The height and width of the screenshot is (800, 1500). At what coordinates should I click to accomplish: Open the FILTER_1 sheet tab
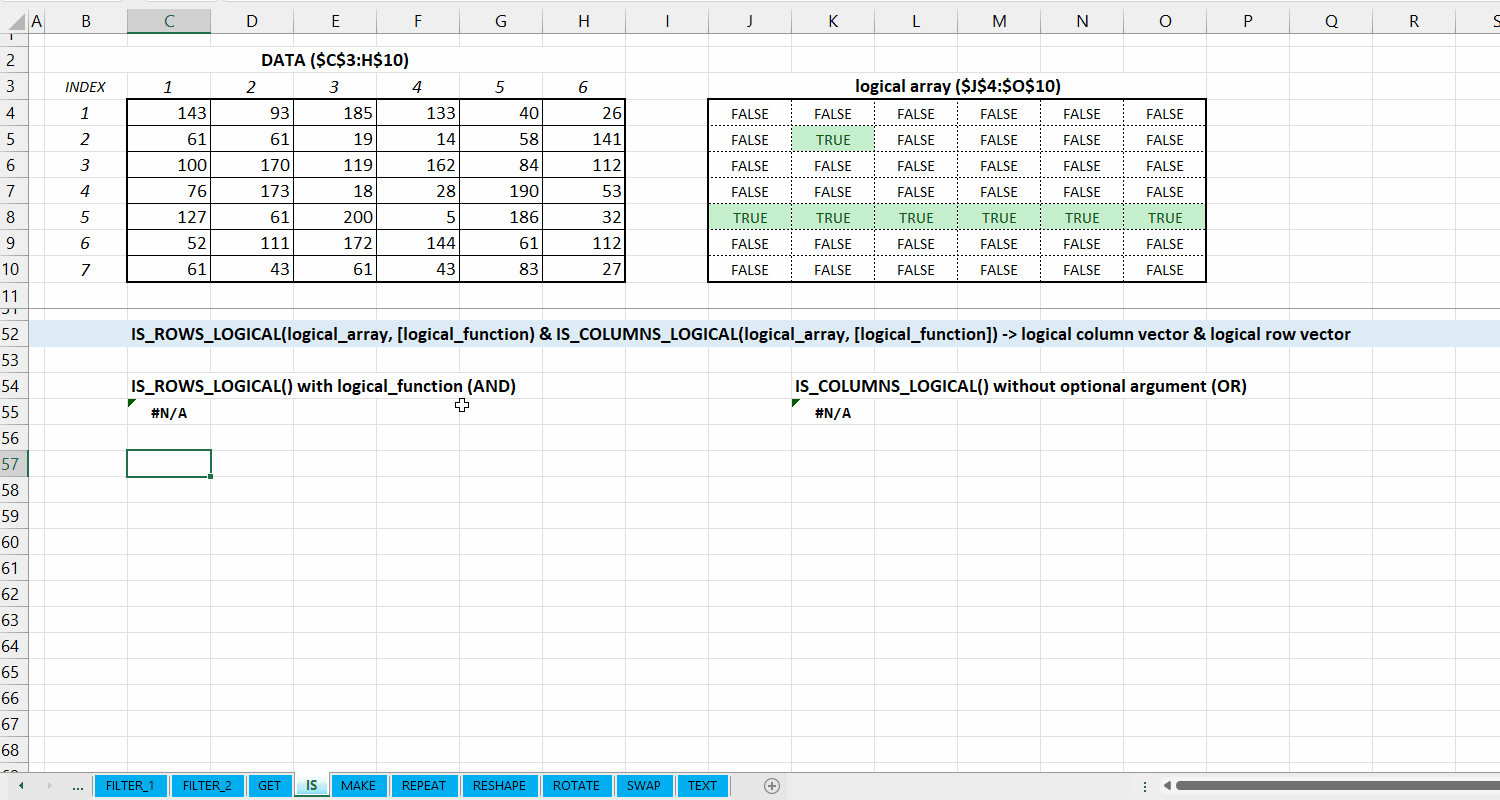coord(130,786)
